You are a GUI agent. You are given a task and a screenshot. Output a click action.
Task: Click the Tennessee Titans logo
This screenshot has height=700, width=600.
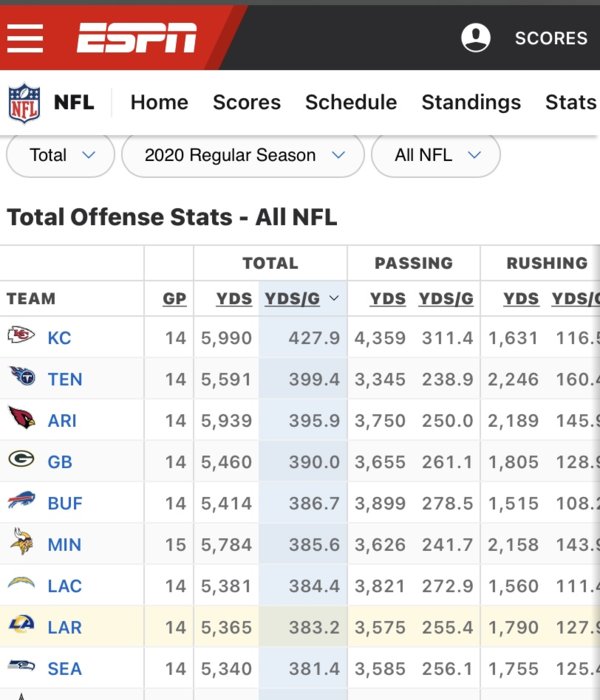pyautogui.click(x=21, y=378)
